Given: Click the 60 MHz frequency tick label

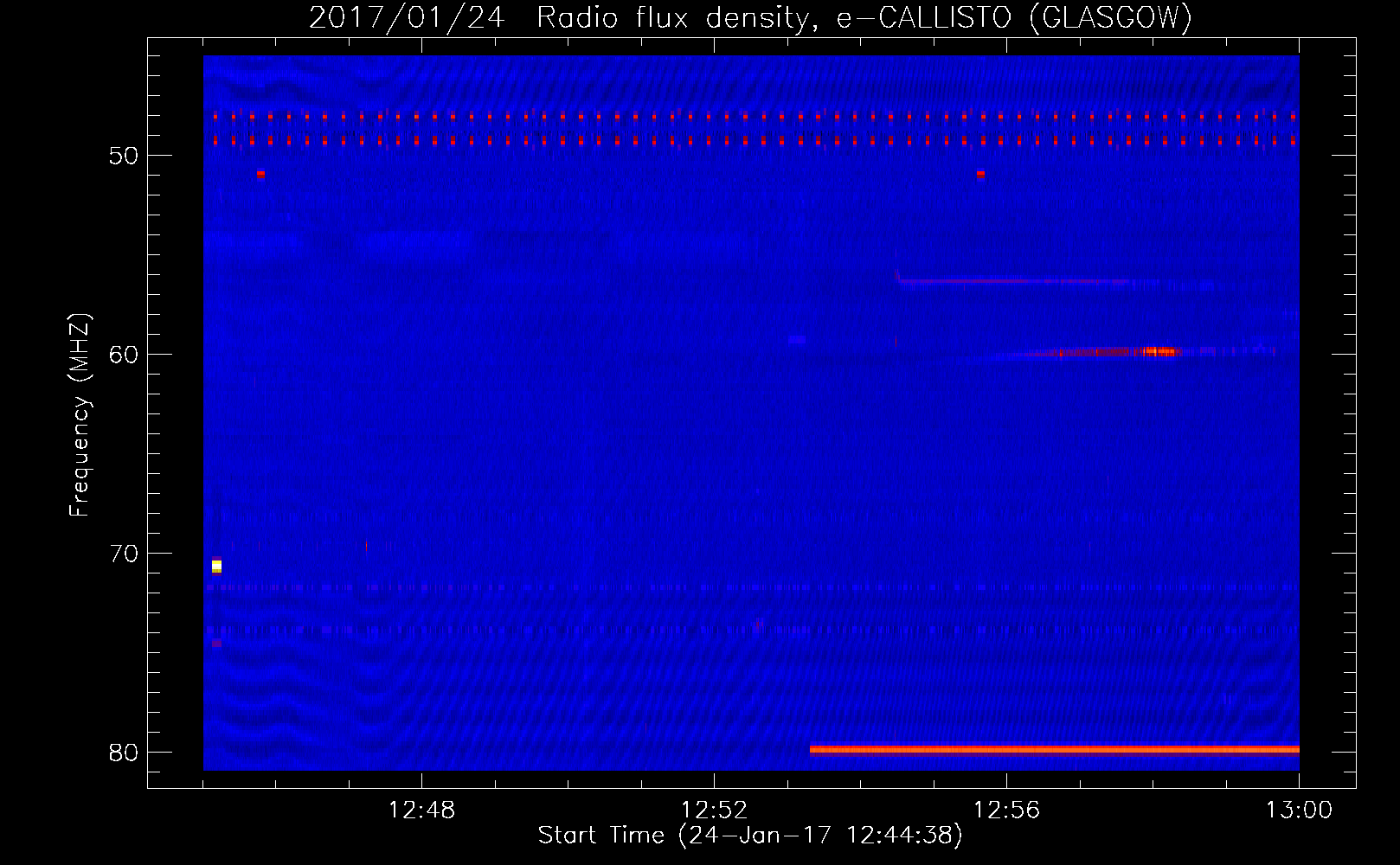Looking at the screenshot, I should [x=124, y=355].
